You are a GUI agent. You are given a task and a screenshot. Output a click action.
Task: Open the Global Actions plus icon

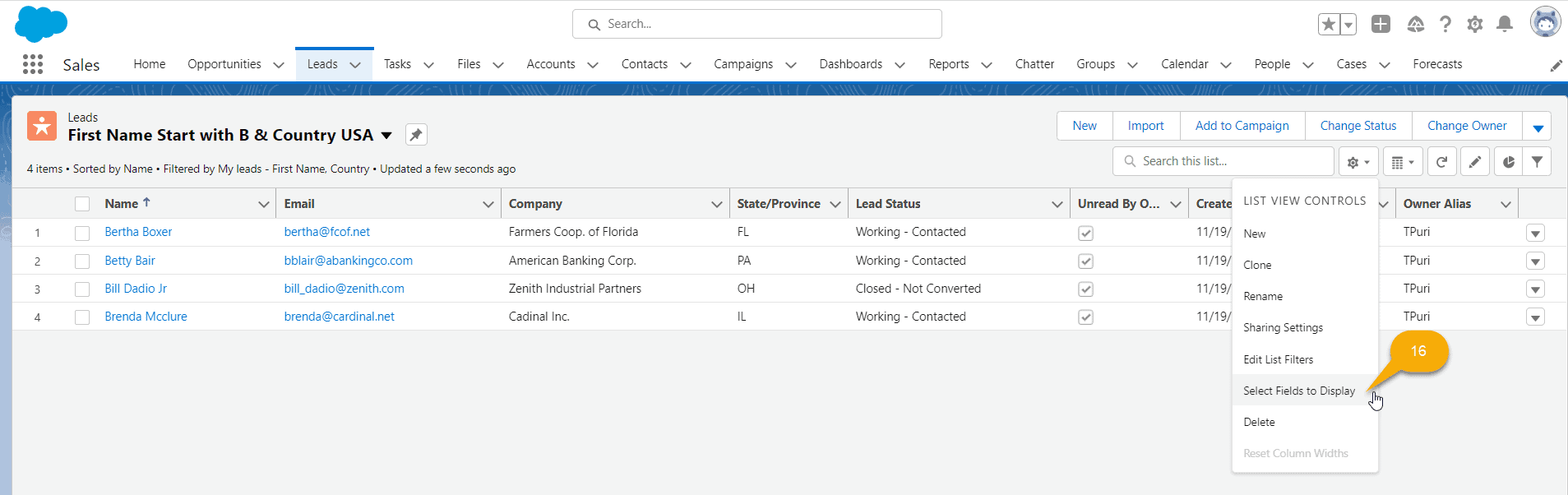1381,24
